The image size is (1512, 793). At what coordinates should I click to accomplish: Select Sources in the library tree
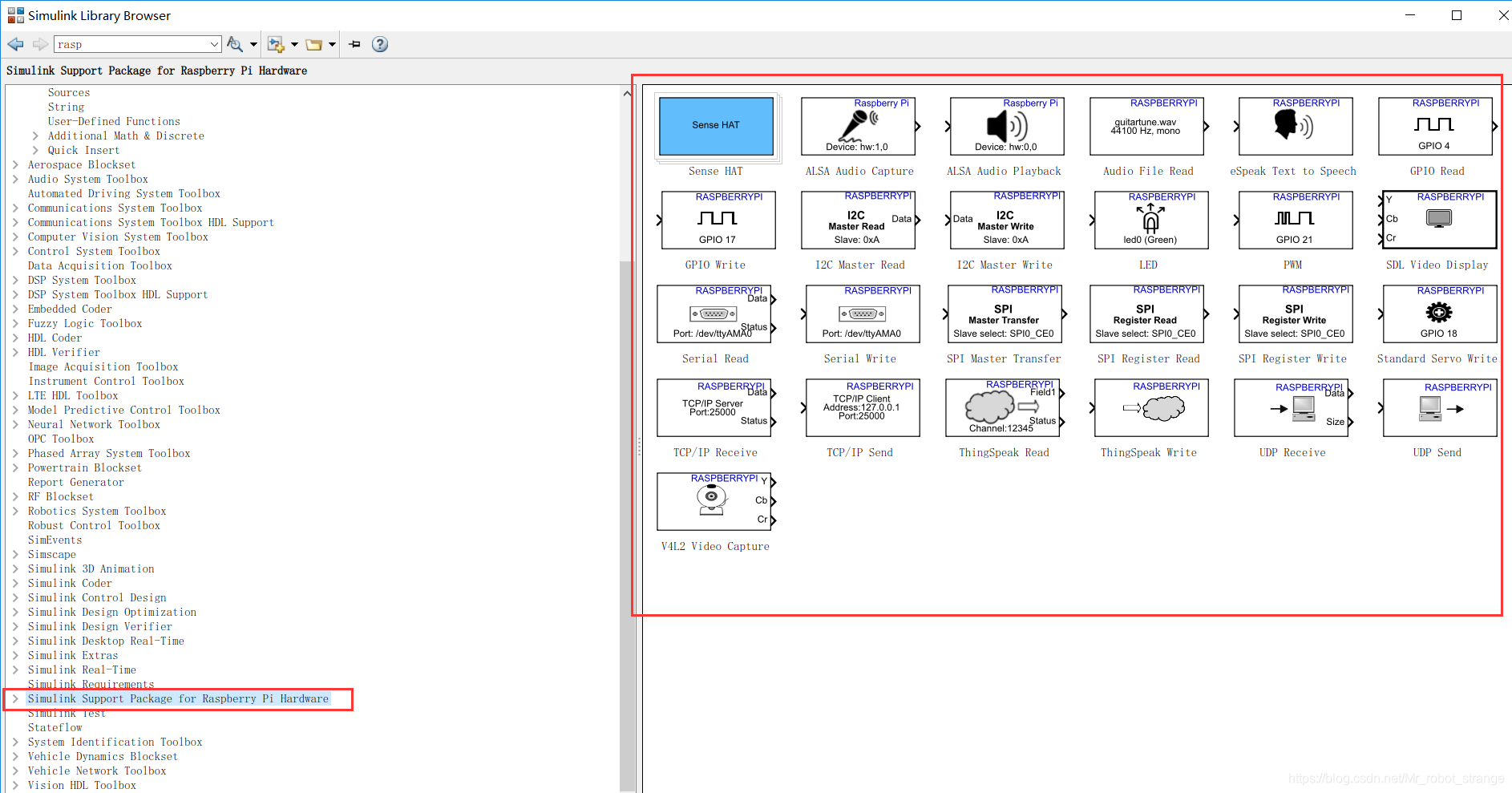point(69,93)
